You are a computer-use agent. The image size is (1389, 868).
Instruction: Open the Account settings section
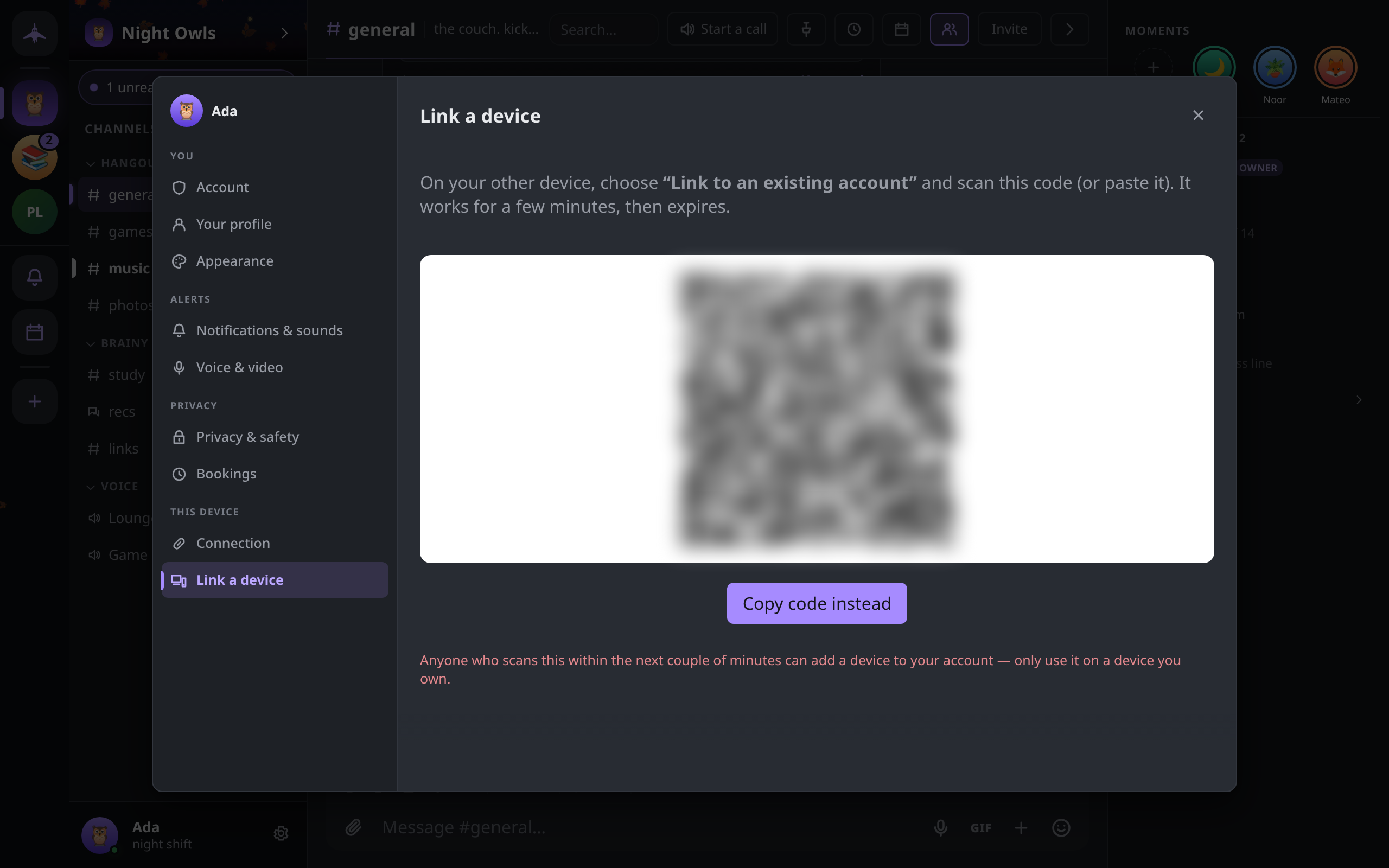[x=275, y=187]
